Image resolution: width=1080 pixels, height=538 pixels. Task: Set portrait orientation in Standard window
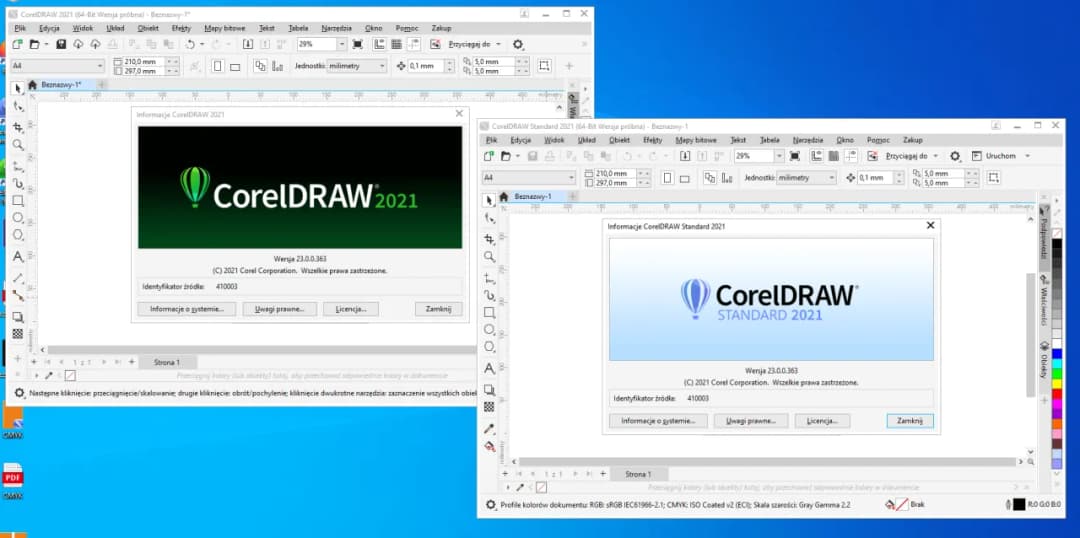point(667,178)
